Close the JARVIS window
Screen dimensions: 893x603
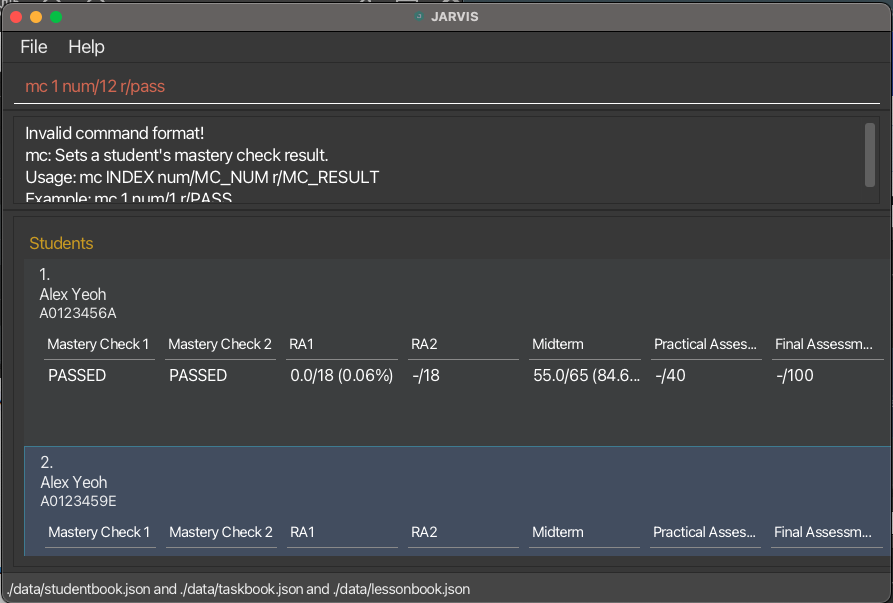(x=16, y=17)
